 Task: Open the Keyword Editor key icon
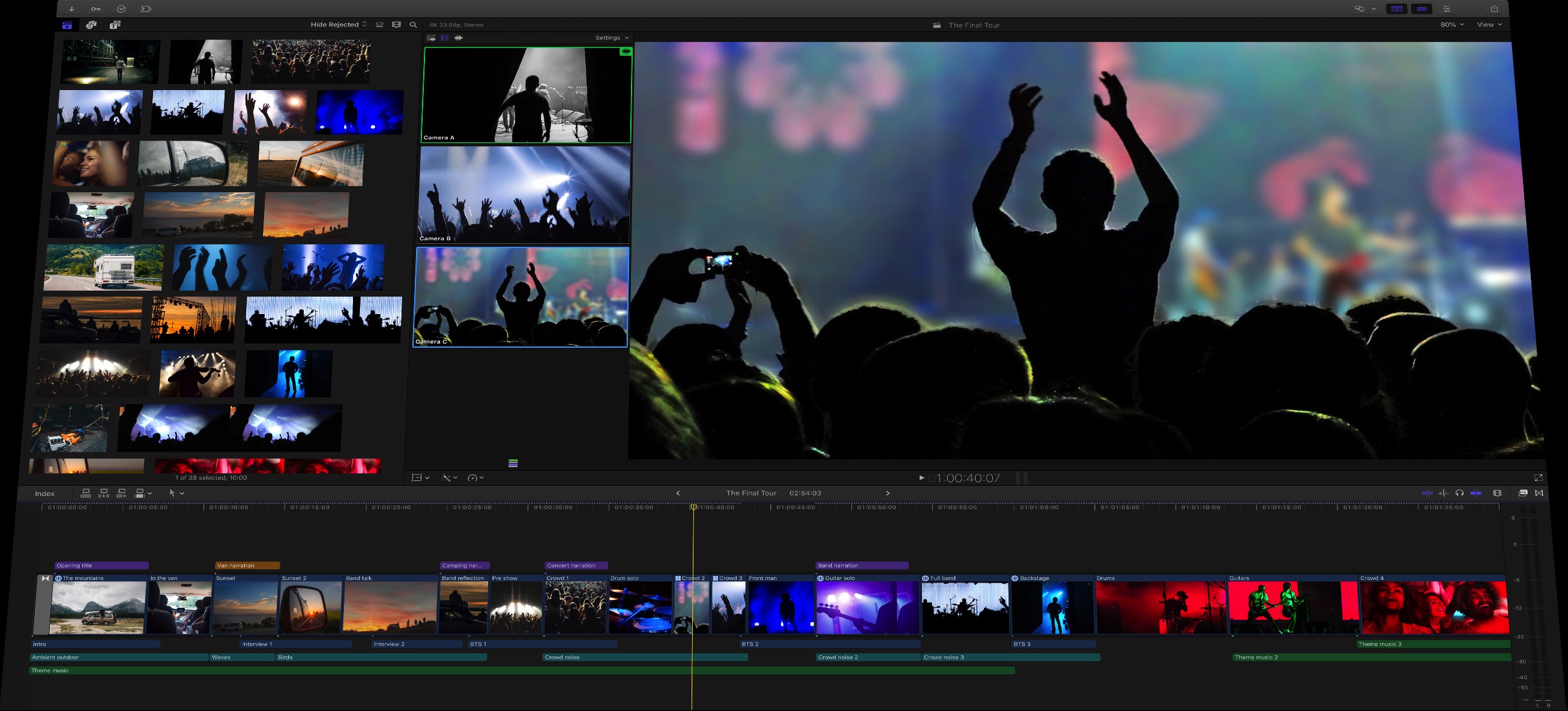tap(95, 9)
